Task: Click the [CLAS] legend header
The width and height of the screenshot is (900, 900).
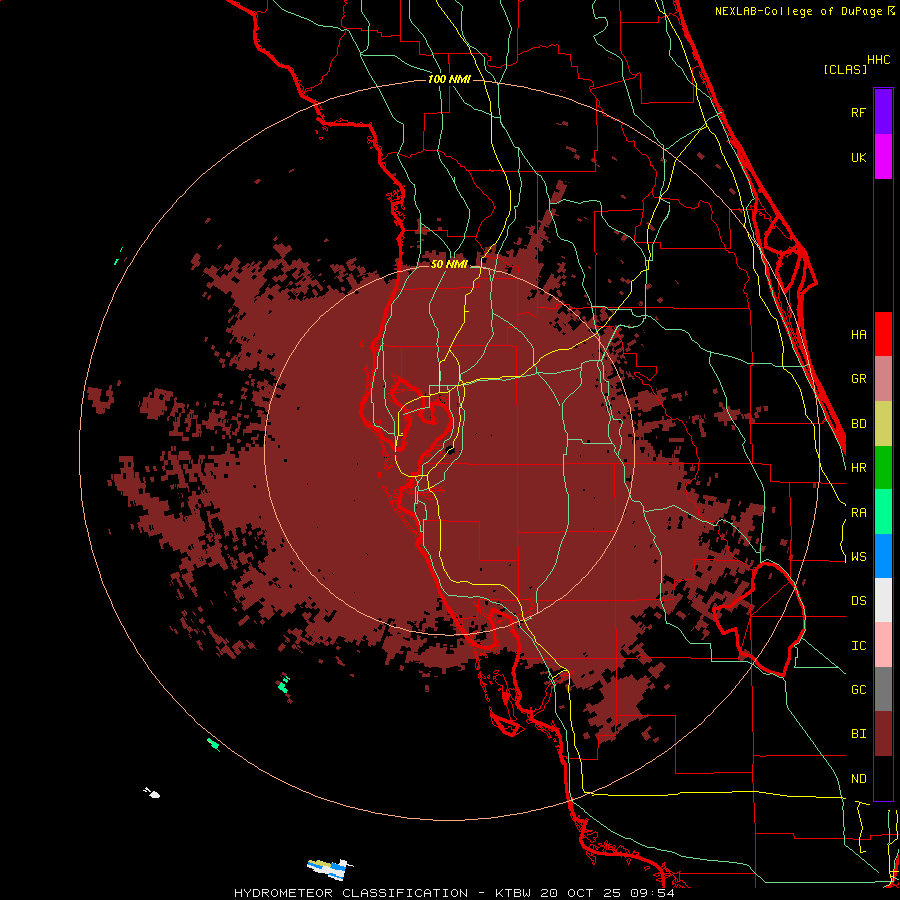Action: (845, 69)
